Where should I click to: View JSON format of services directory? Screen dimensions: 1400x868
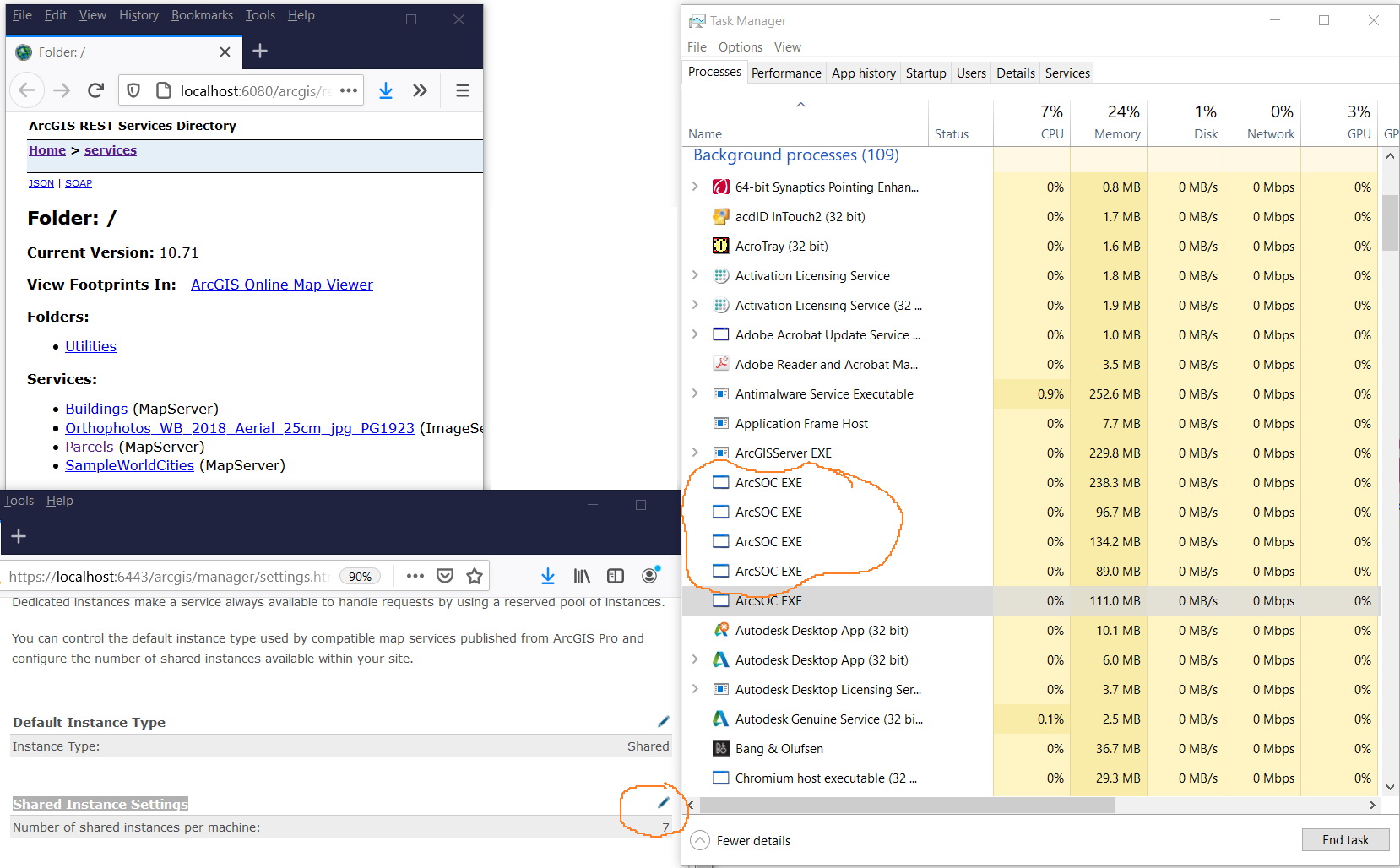click(x=41, y=183)
